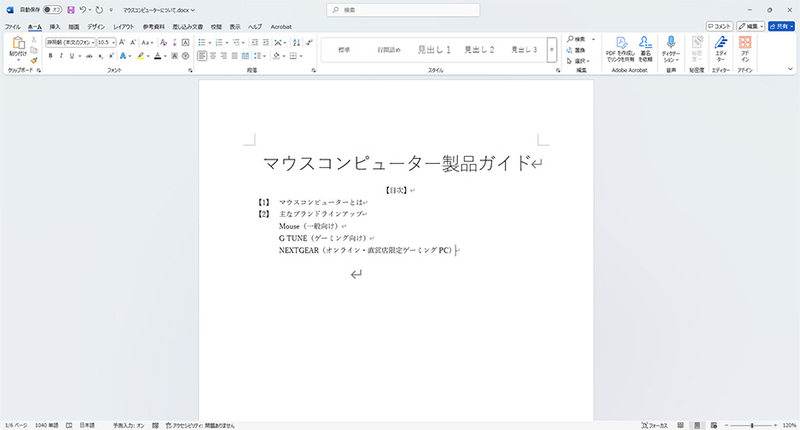Switch to the Layout (レイアウト) tab
The image size is (800, 430).
point(123,27)
